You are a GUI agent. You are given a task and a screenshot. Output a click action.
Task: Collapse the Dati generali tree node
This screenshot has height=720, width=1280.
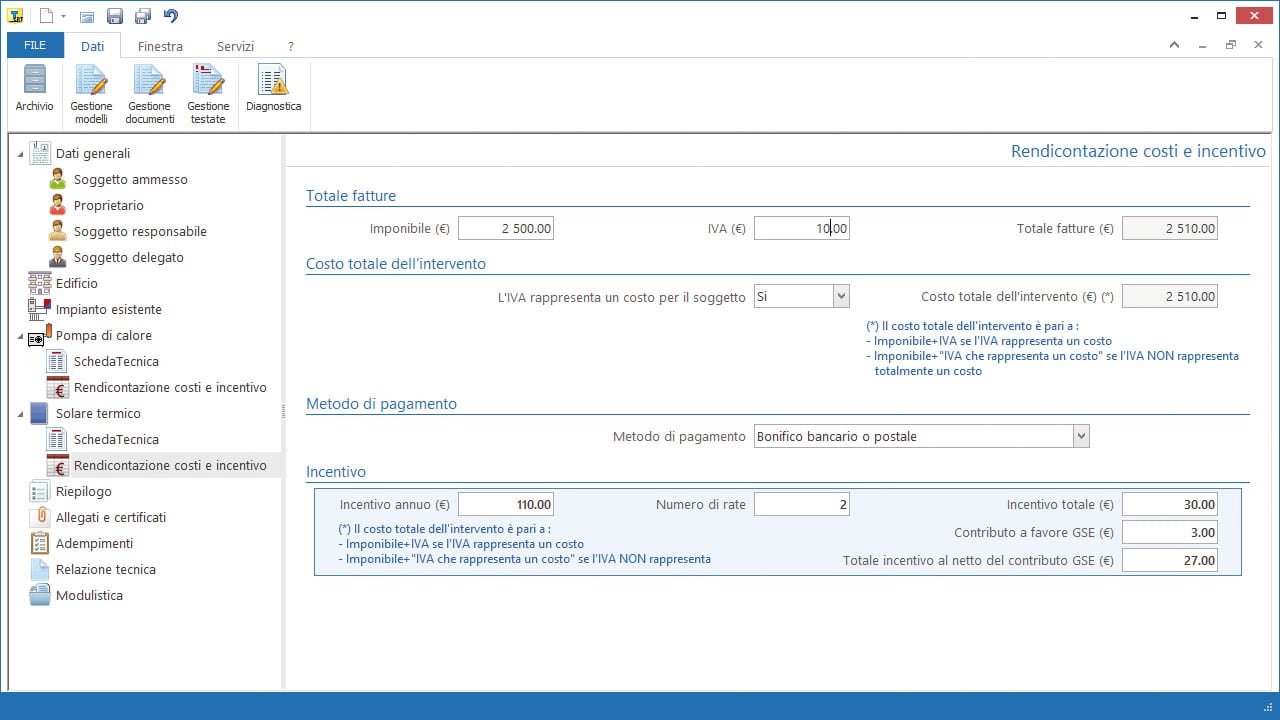pyautogui.click(x=21, y=154)
